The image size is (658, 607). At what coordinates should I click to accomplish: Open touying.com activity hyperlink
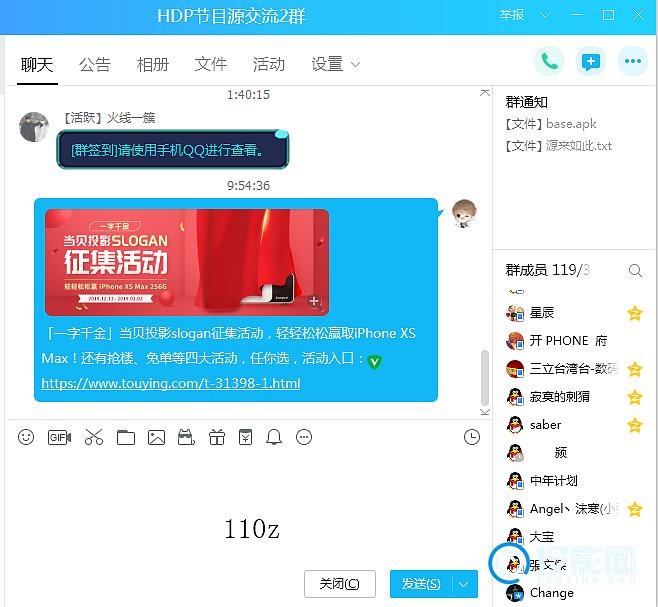[x=170, y=383]
